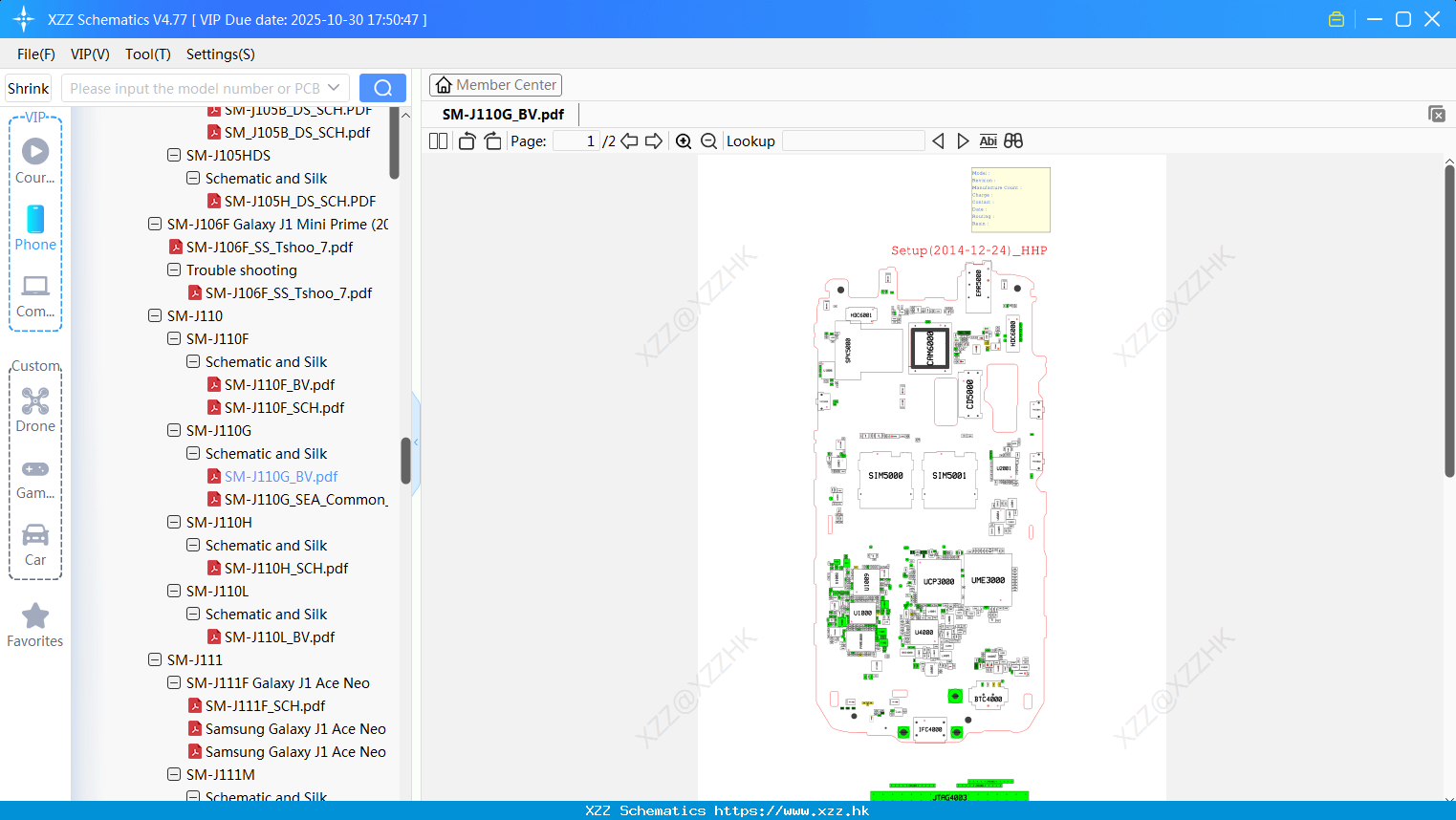Open SM-J106F_SS_Tshoo_7.pdf under Trouble shooting
This screenshot has height=820, width=1456.
pos(289,292)
